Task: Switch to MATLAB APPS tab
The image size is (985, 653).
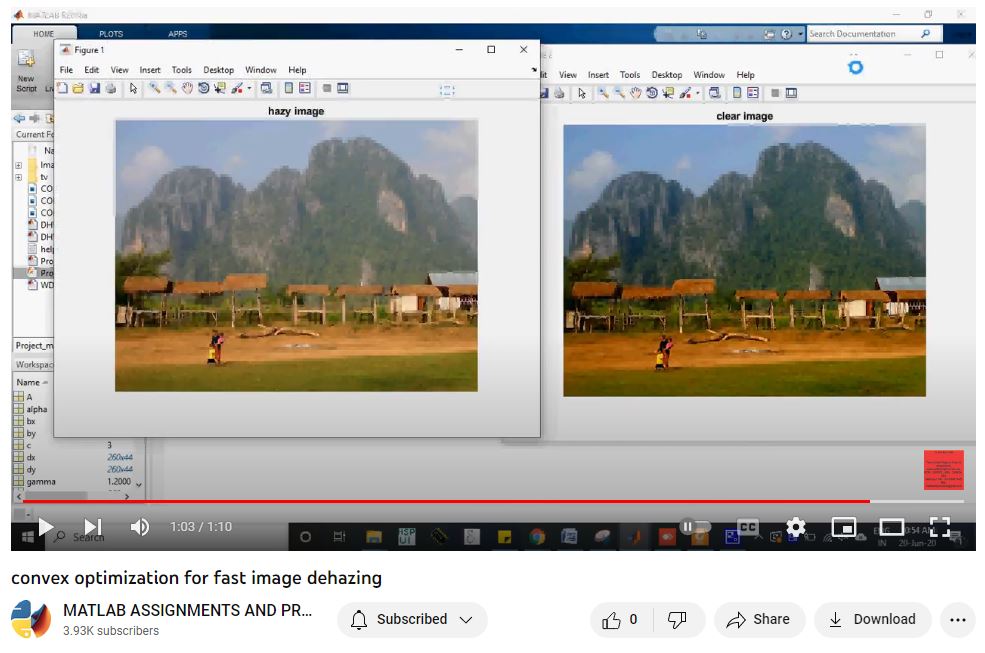Action: click(x=178, y=33)
